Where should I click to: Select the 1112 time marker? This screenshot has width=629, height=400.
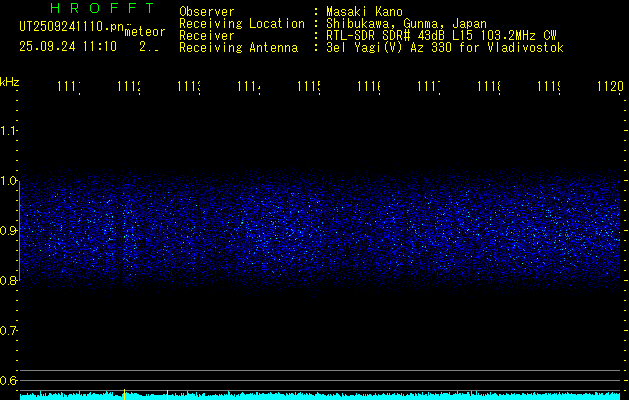click(129, 86)
